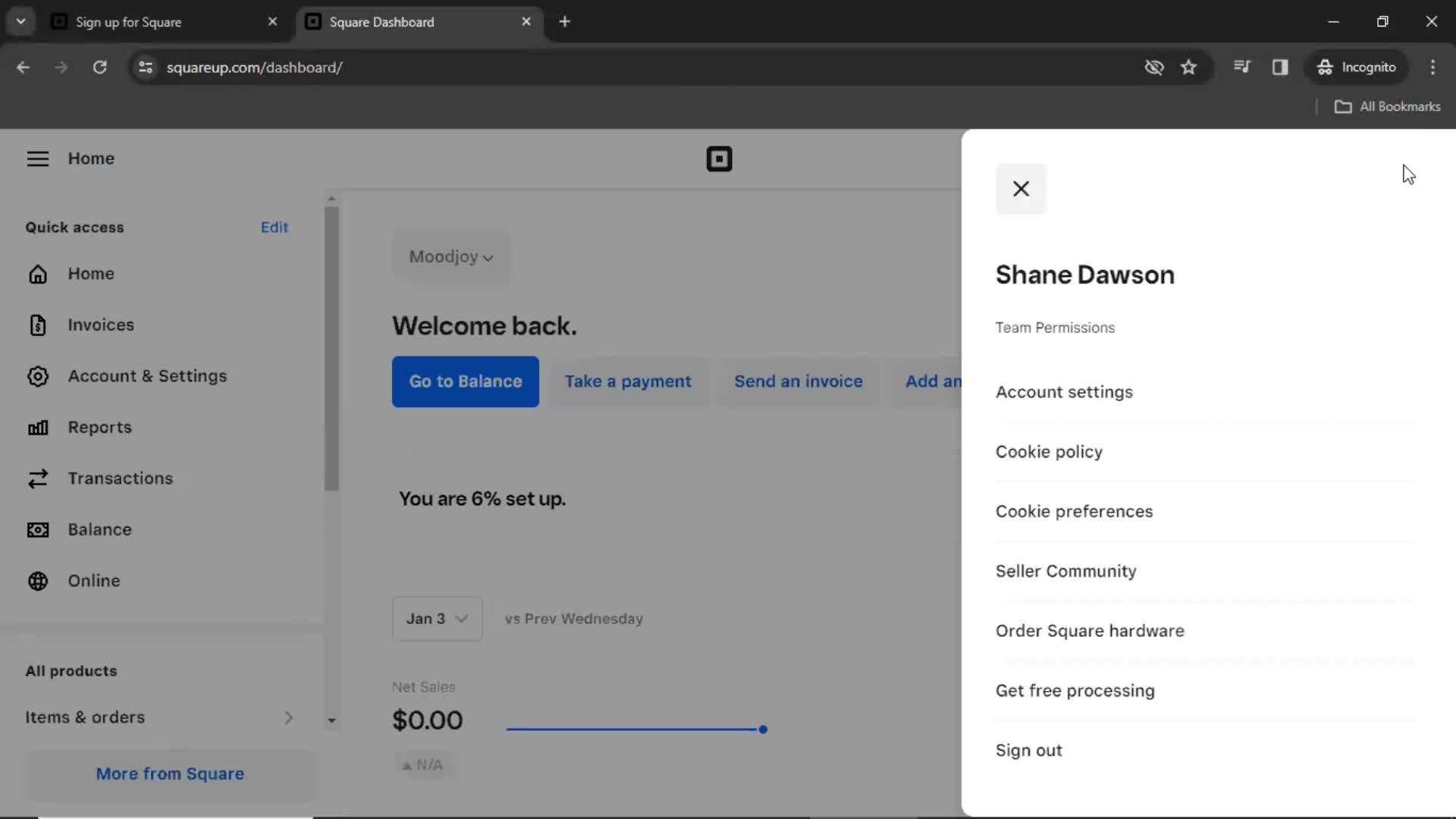The height and width of the screenshot is (819, 1456).
Task: Click the More from Square link
Action: coord(170,773)
